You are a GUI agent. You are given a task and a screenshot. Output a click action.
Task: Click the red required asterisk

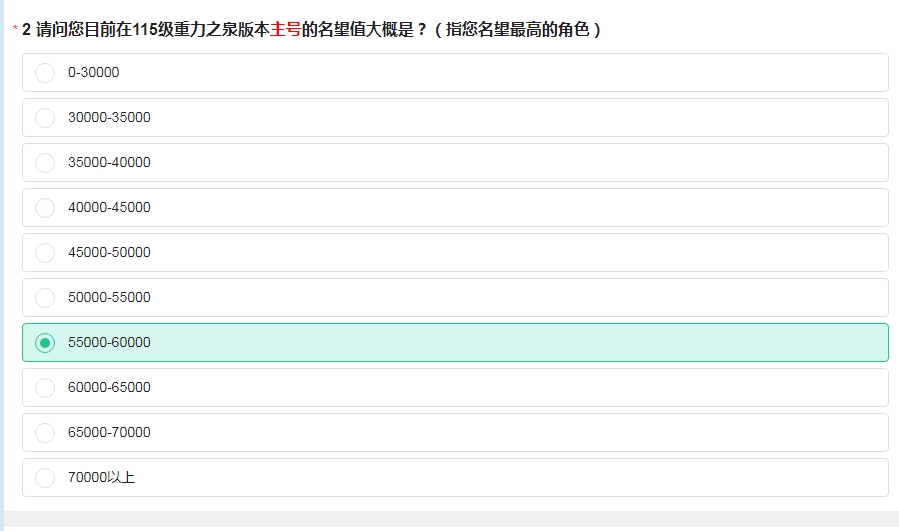[15, 28]
